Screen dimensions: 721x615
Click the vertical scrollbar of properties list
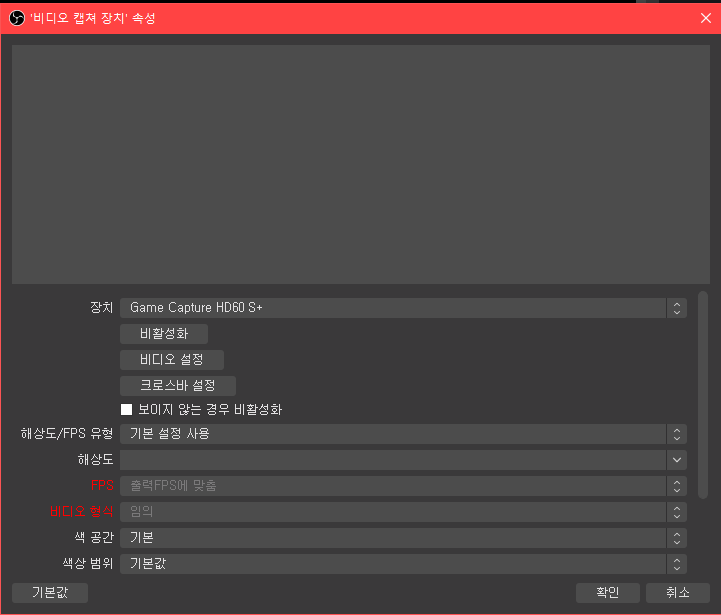(703, 395)
